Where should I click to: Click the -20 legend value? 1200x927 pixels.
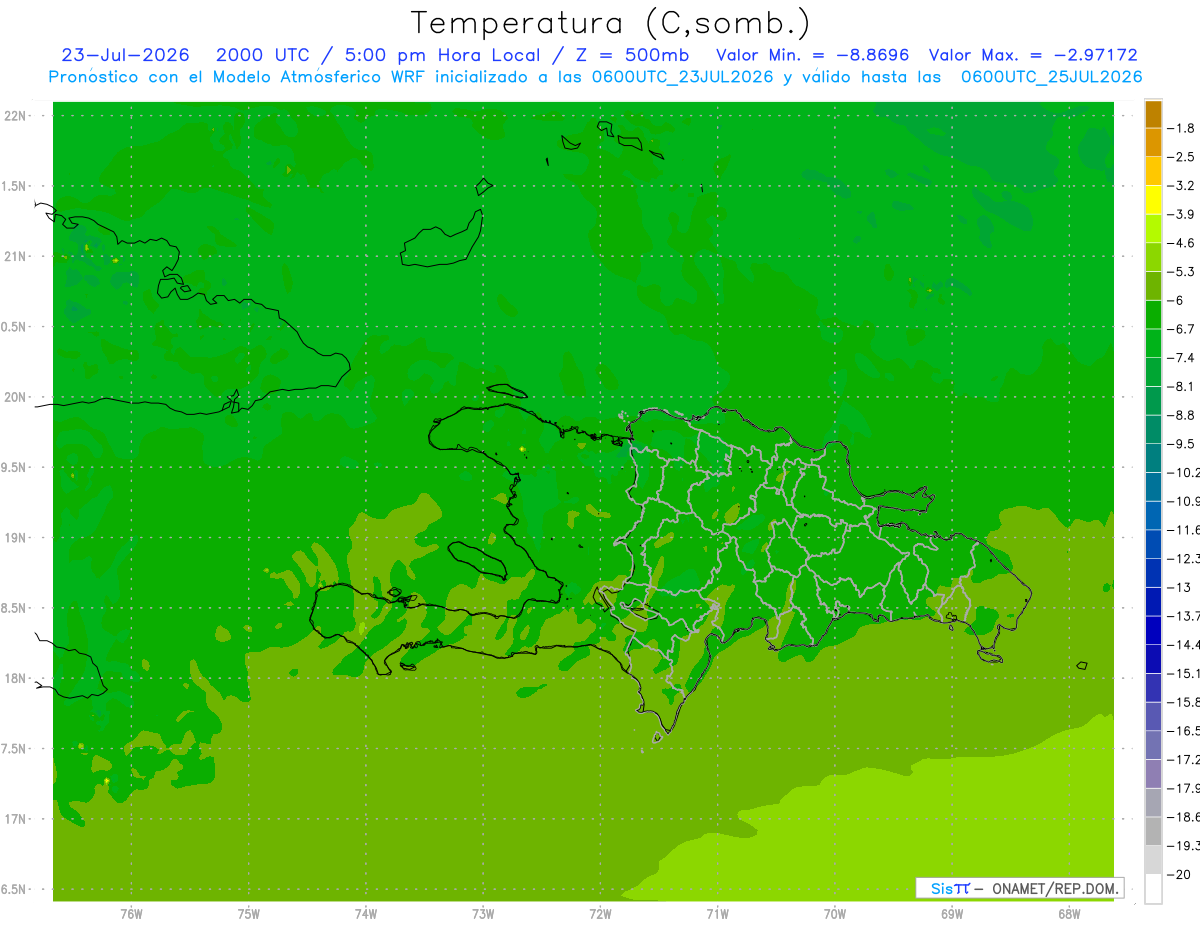pos(1181,875)
